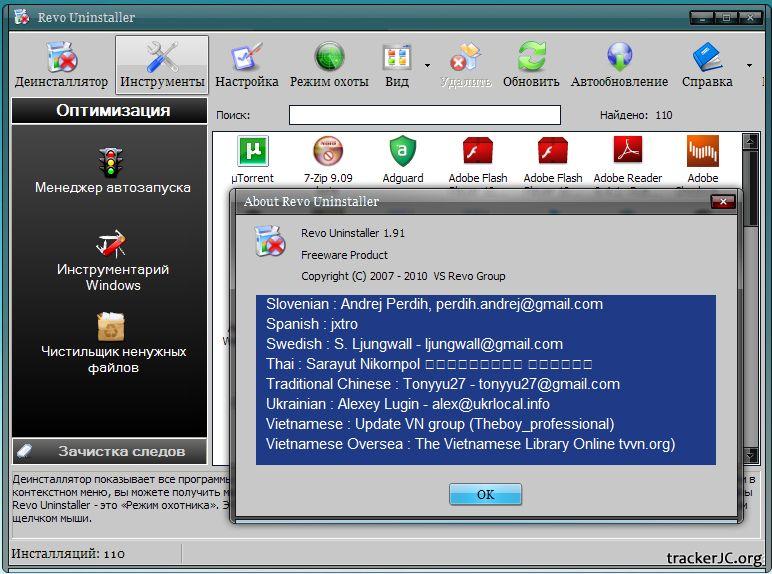The image size is (772, 574).
Task: Open Автообновление globe icon
Action: click(619, 58)
